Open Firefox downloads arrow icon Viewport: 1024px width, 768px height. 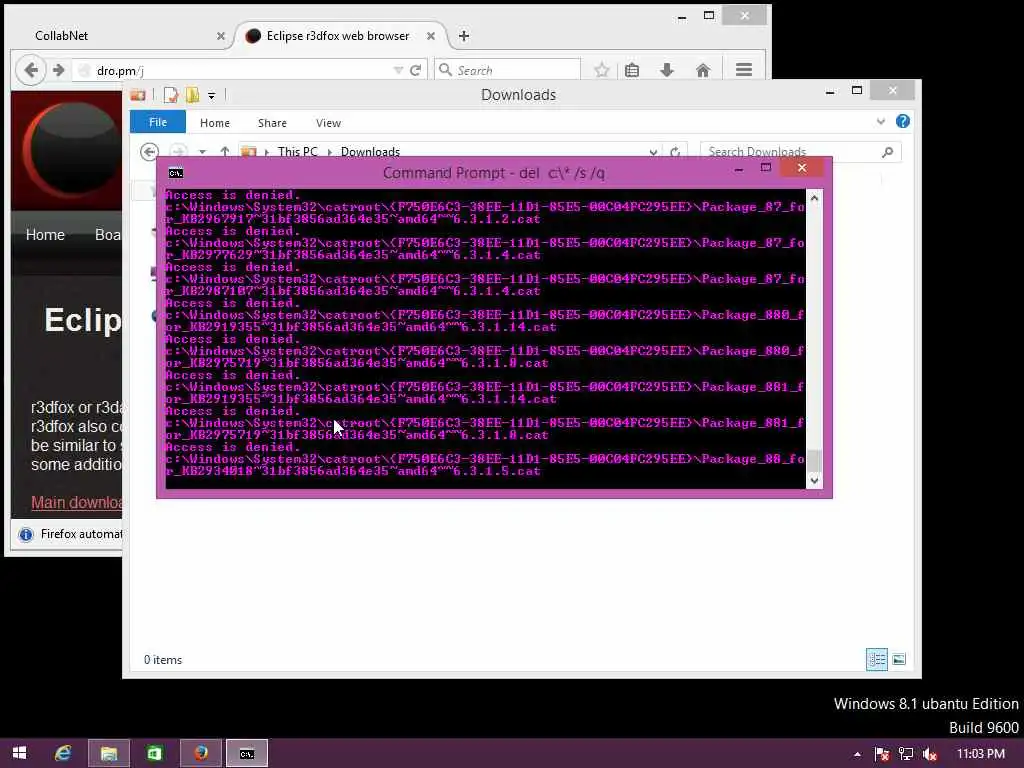pos(667,70)
